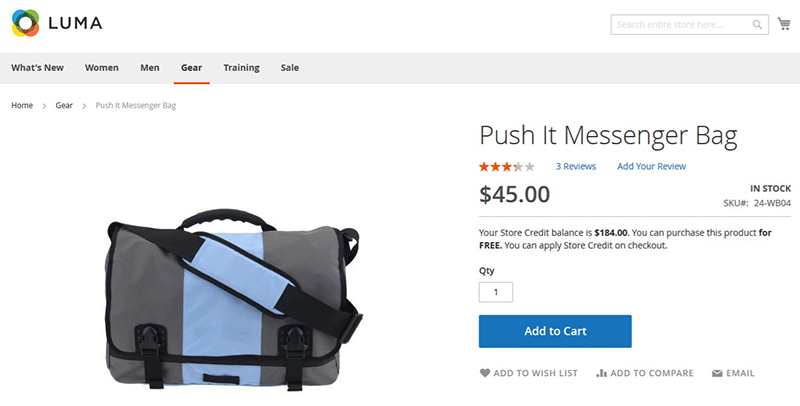This screenshot has width=800, height=406.
Task: Open the 3 Reviews link
Action: click(576, 166)
